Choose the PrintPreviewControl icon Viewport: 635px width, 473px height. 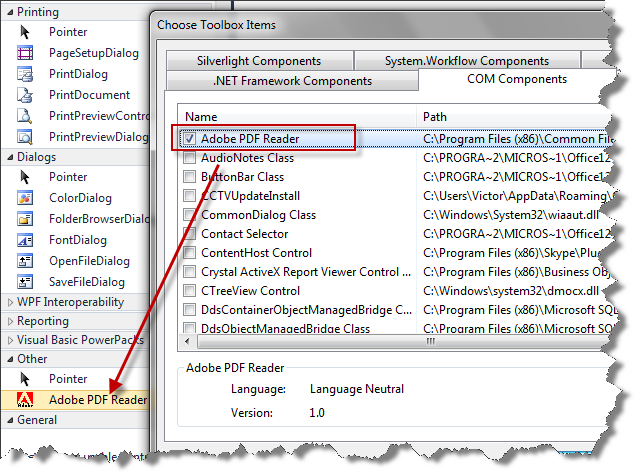25,116
